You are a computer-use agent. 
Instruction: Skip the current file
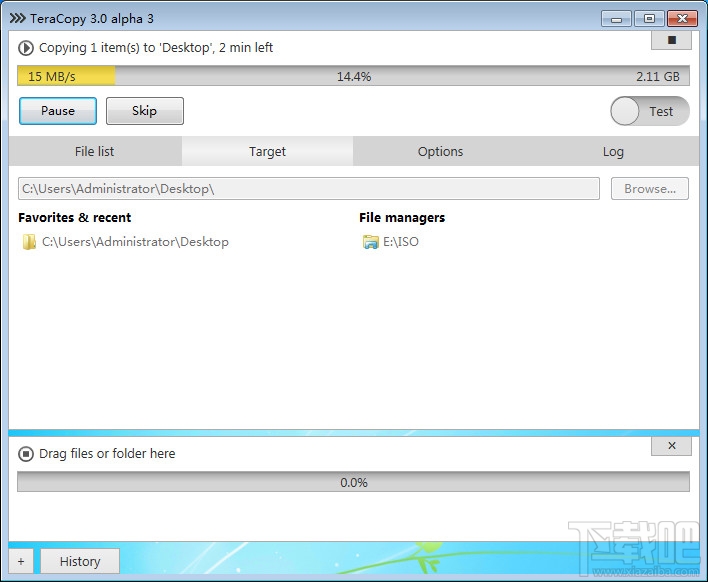pos(144,111)
